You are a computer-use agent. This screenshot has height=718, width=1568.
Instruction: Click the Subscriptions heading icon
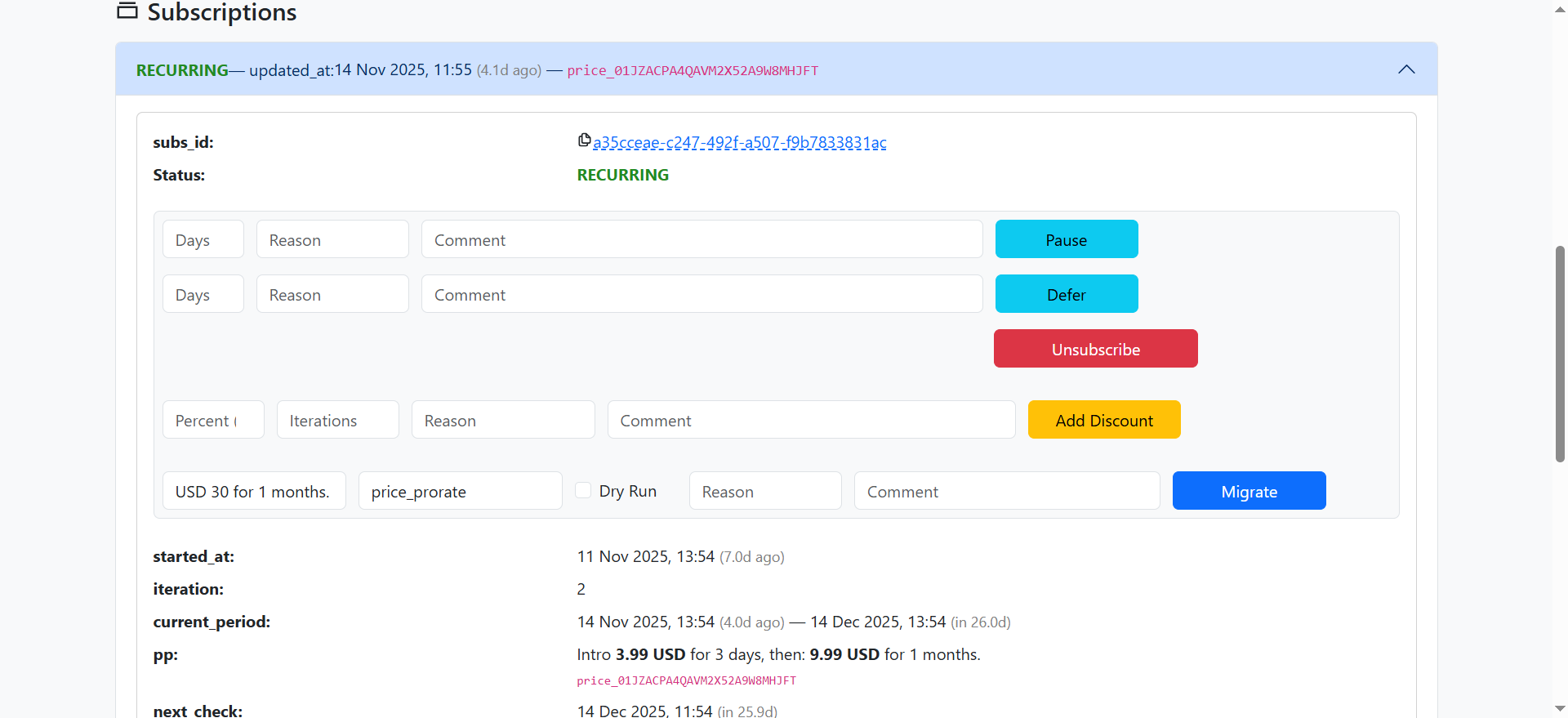[x=127, y=11]
